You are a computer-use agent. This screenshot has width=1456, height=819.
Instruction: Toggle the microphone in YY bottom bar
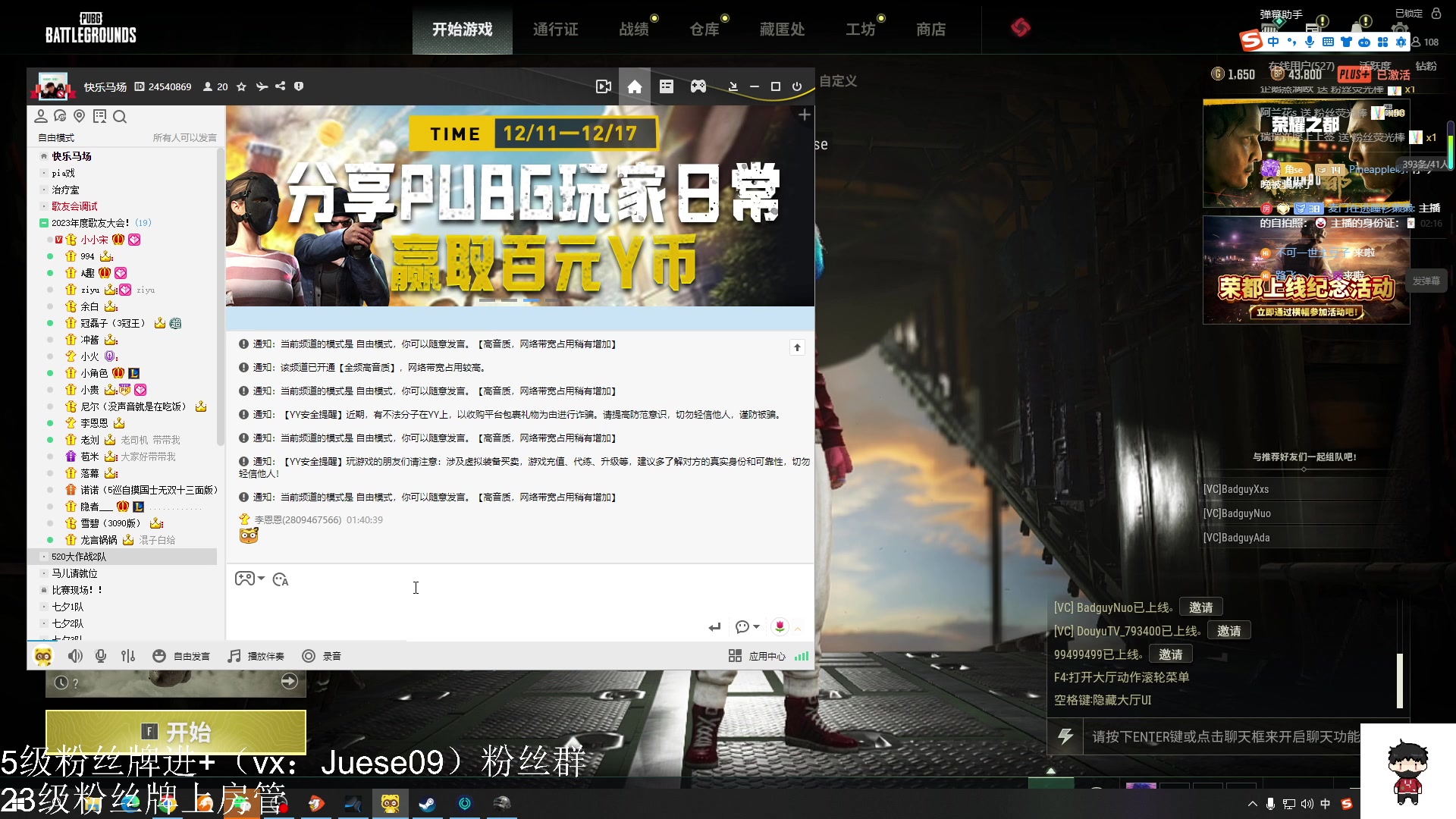pos(101,656)
